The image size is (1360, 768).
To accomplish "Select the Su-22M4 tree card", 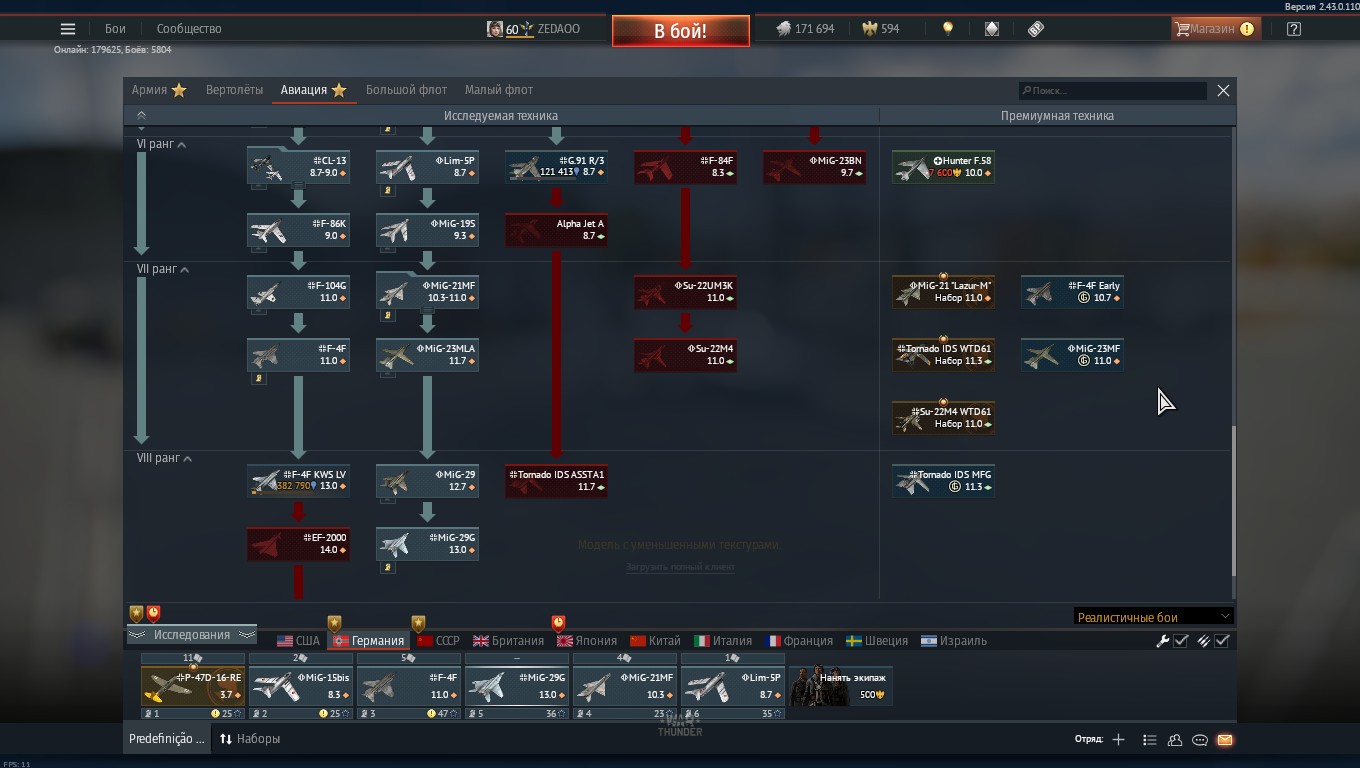I will (x=685, y=355).
